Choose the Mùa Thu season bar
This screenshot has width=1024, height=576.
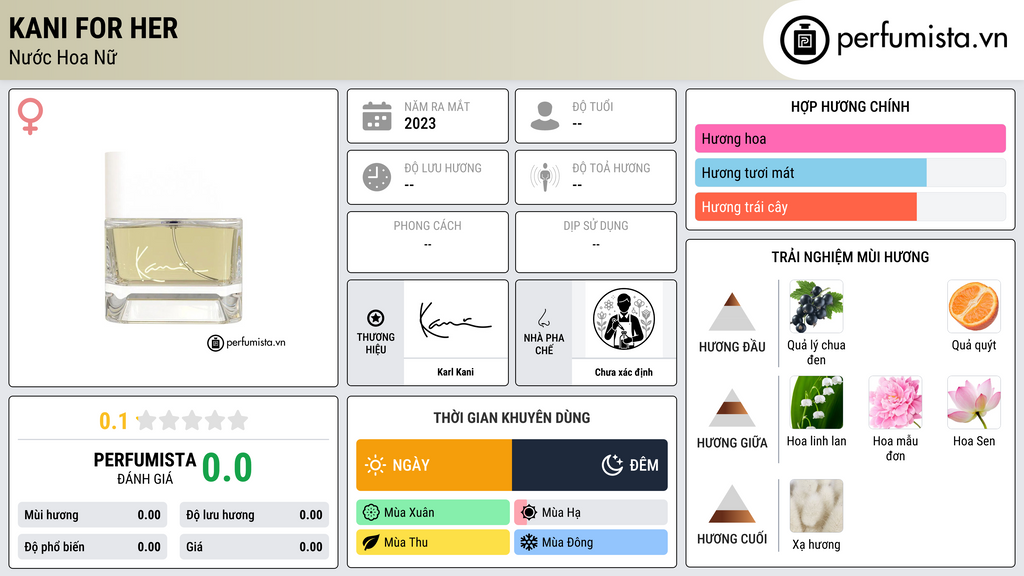pyautogui.click(x=433, y=542)
